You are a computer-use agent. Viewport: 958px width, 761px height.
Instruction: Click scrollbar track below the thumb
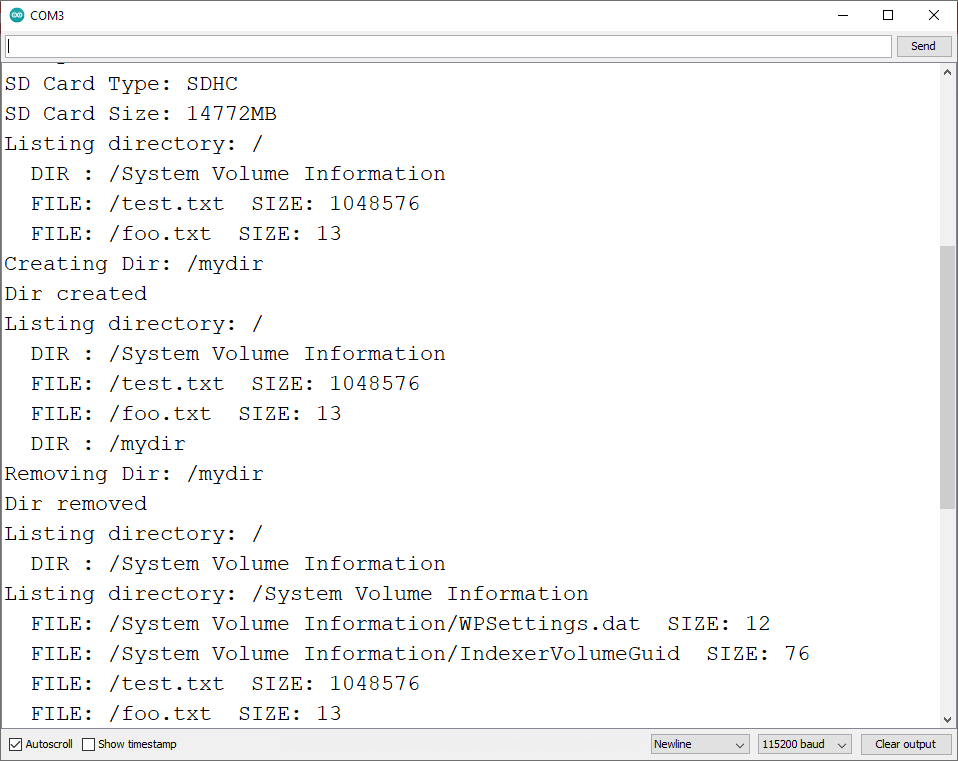(947, 610)
